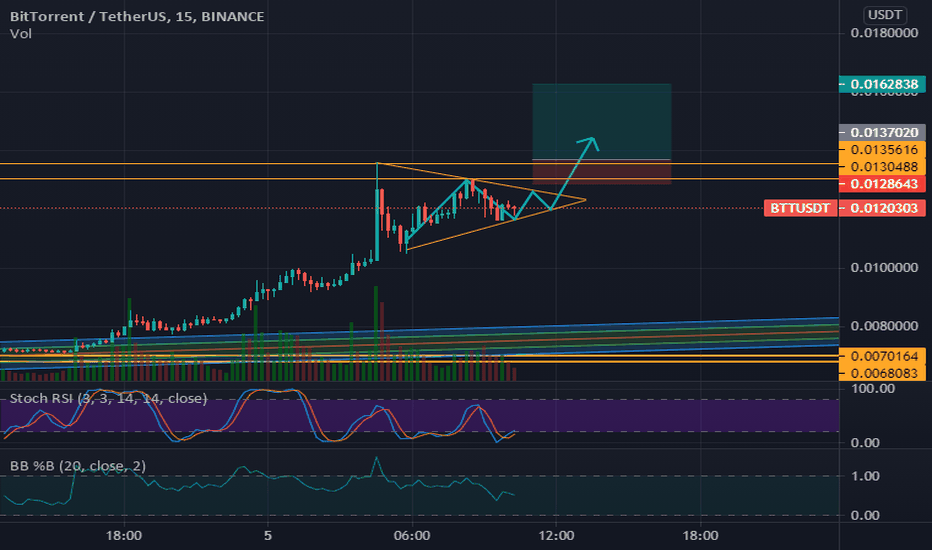Click the Vol indicator label

pos(21,34)
